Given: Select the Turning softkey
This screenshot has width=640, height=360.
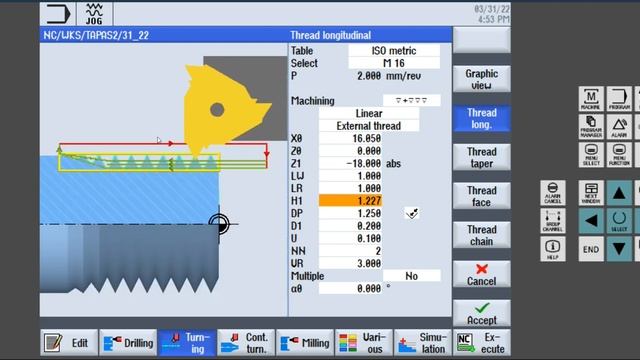Looking at the screenshot, I should point(187,343).
